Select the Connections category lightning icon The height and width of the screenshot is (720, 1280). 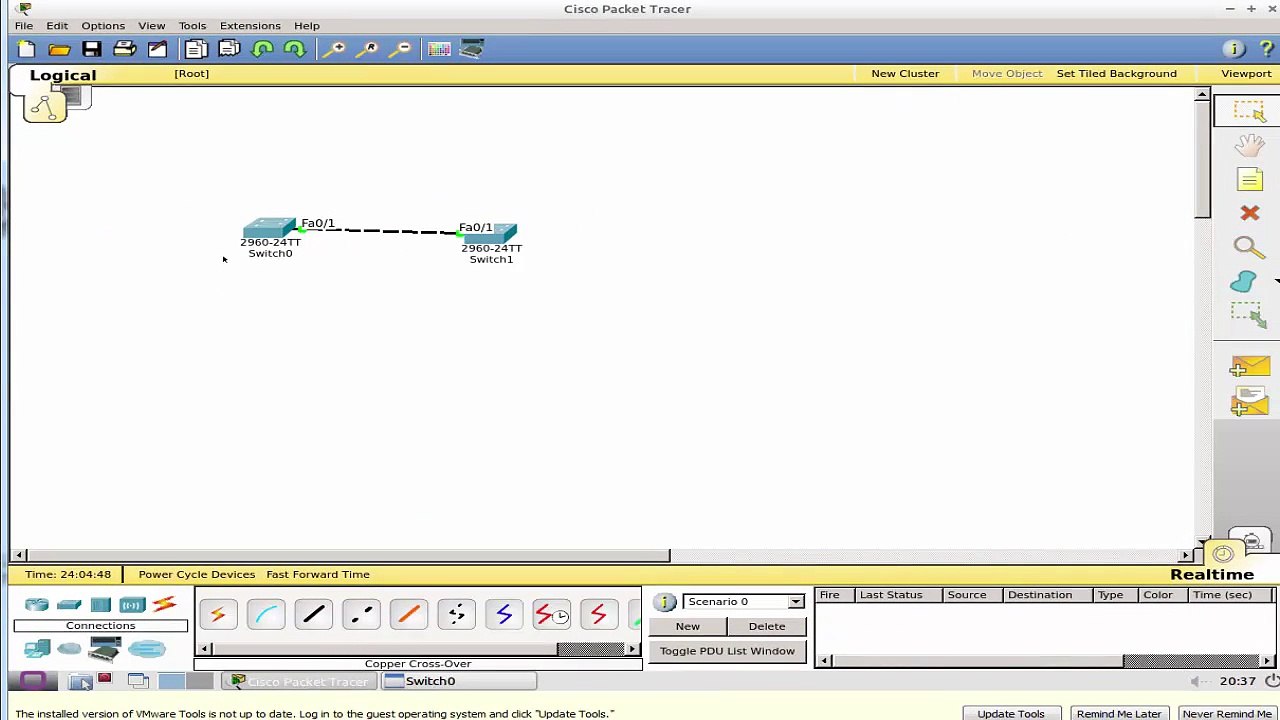(x=164, y=605)
